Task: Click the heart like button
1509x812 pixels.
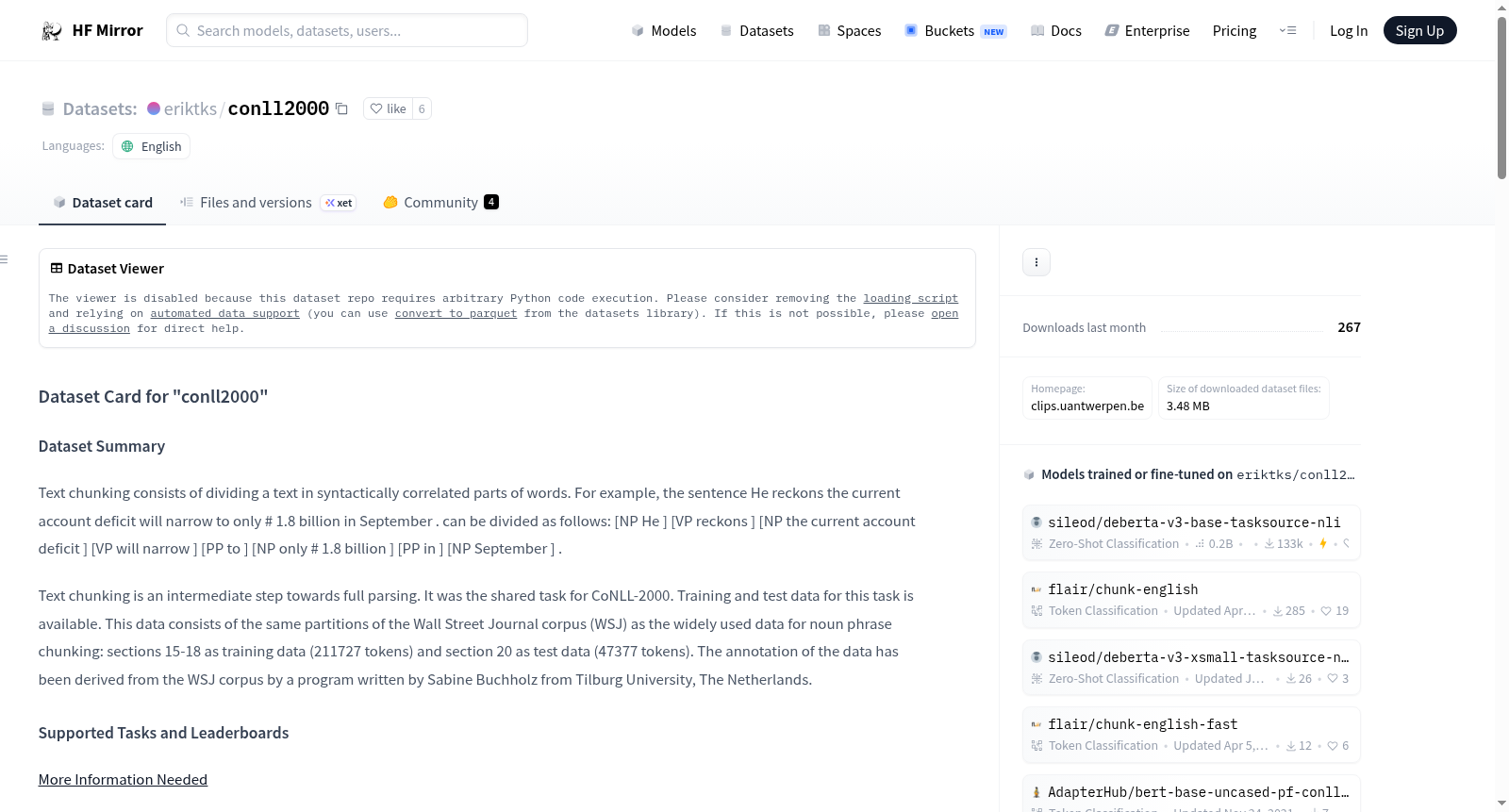Action: coord(388,109)
